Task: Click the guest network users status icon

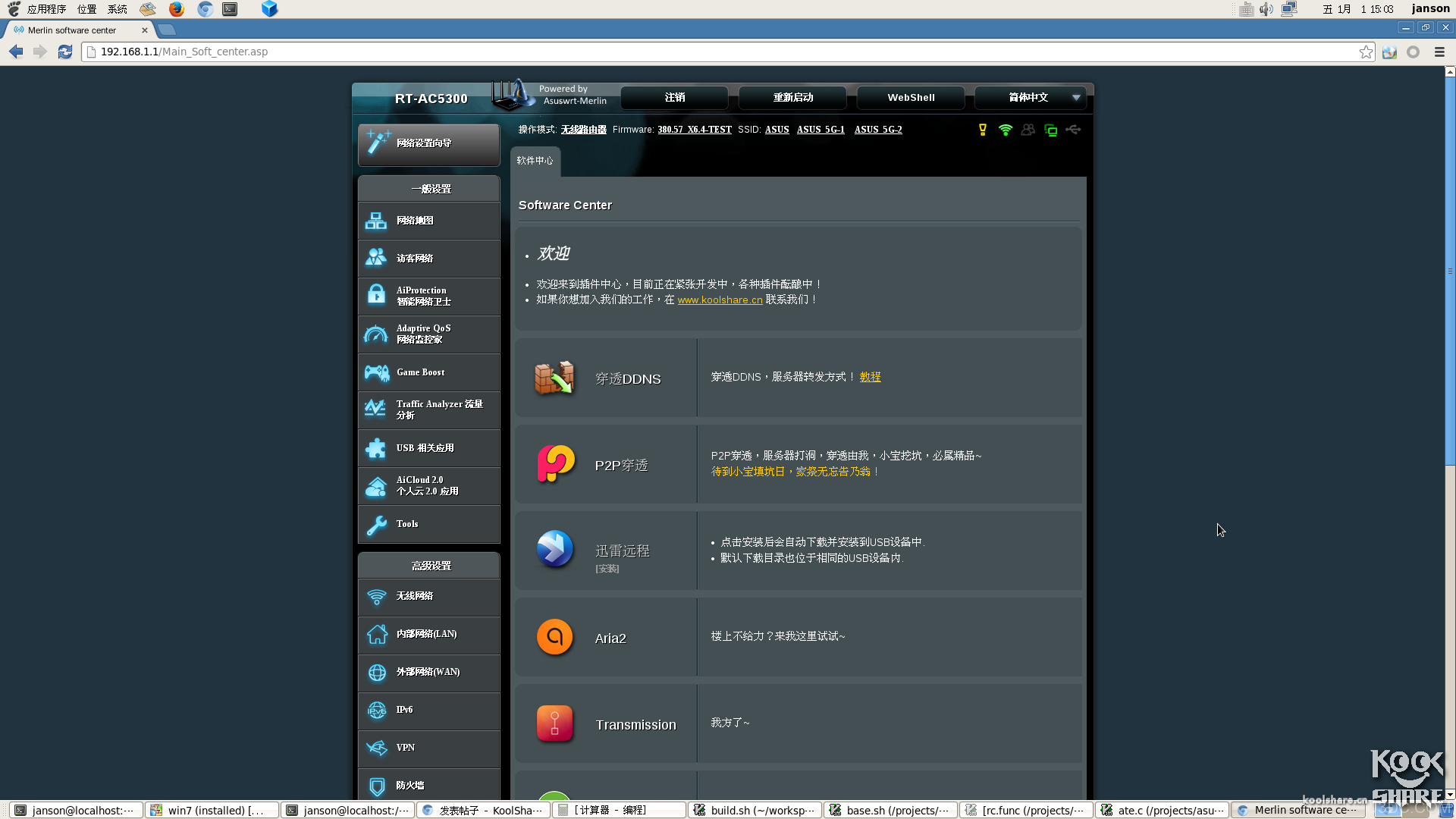Action: [1028, 130]
